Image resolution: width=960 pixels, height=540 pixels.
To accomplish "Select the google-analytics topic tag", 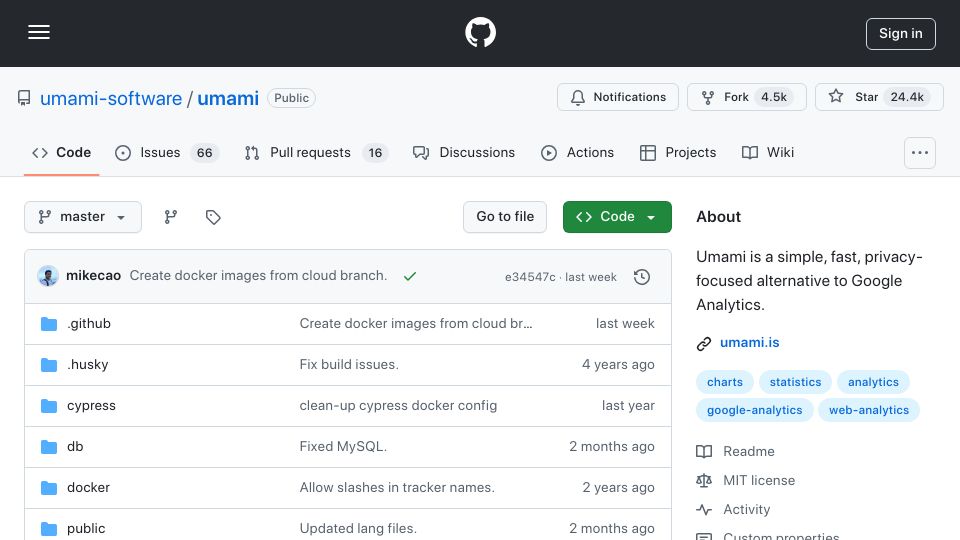I will tap(754, 410).
